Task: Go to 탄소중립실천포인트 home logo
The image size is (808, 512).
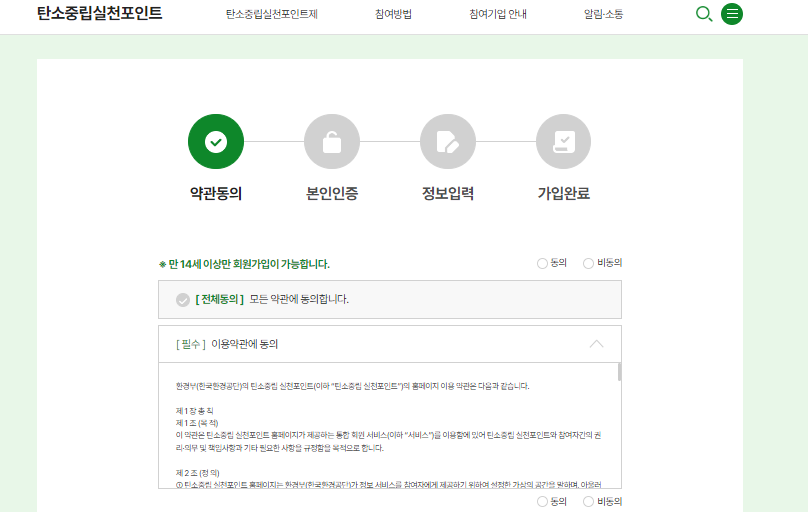Action: (99, 13)
